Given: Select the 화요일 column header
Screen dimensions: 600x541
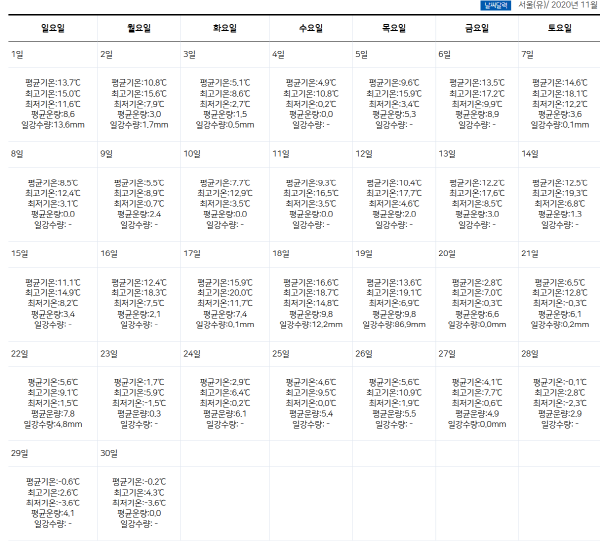Looking at the screenshot, I should tap(222, 29).
